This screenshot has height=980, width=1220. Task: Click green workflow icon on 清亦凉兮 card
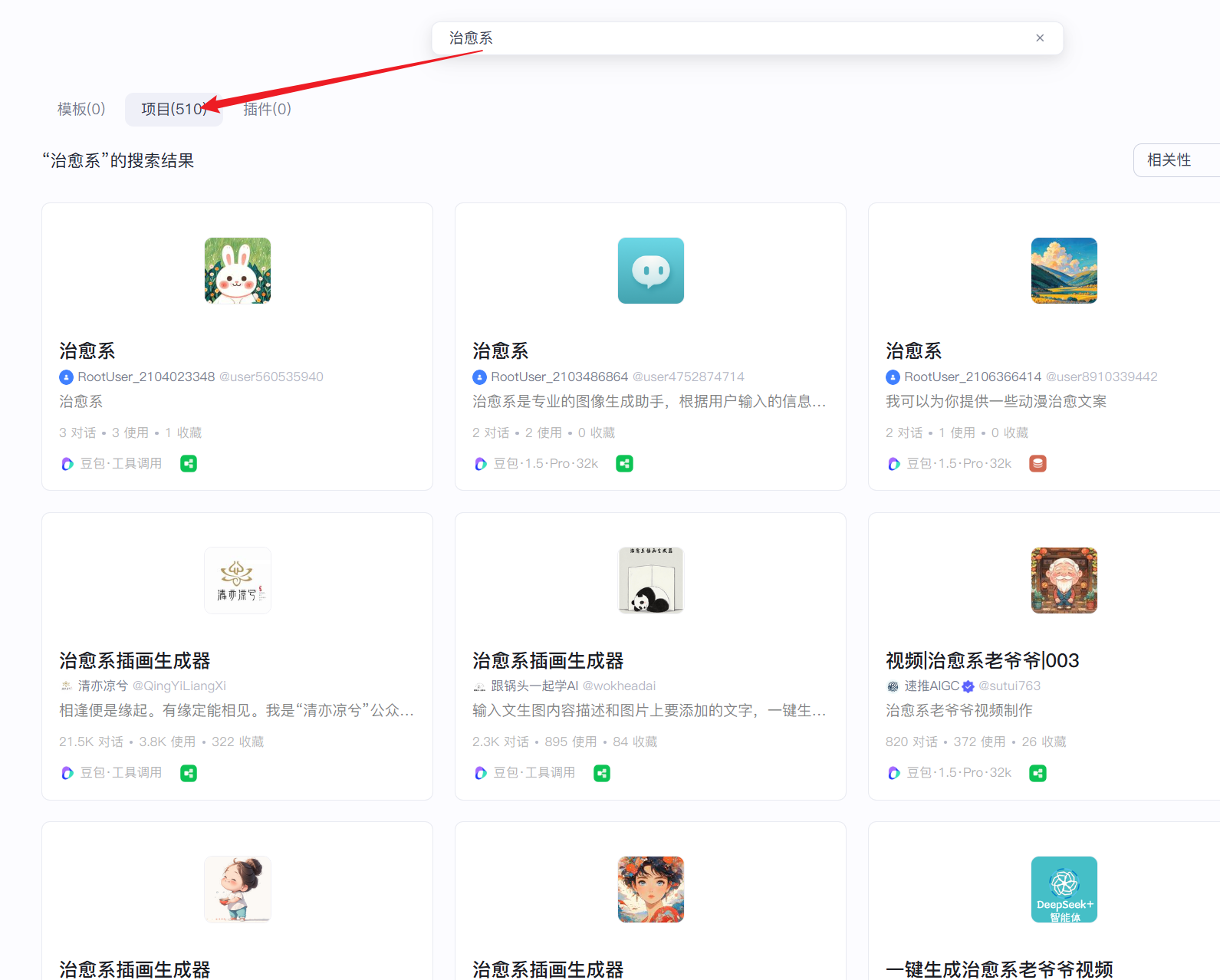click(x=189, y=773)
